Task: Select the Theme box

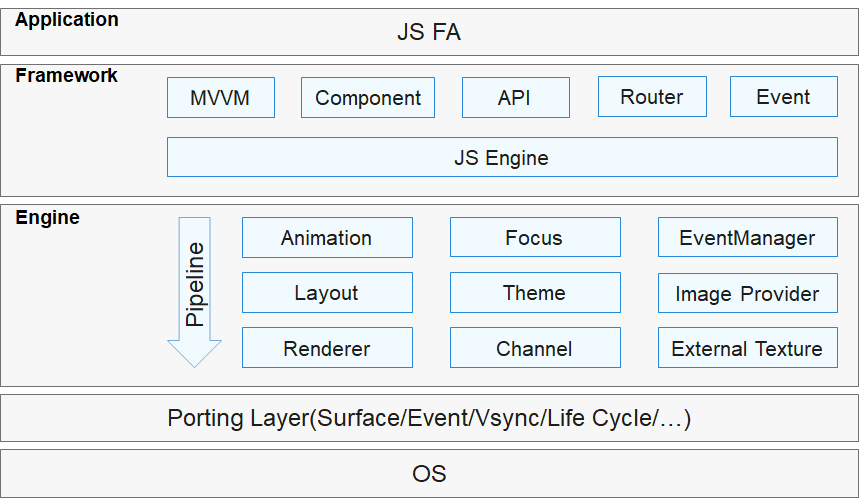Action: tap(534, 293)
